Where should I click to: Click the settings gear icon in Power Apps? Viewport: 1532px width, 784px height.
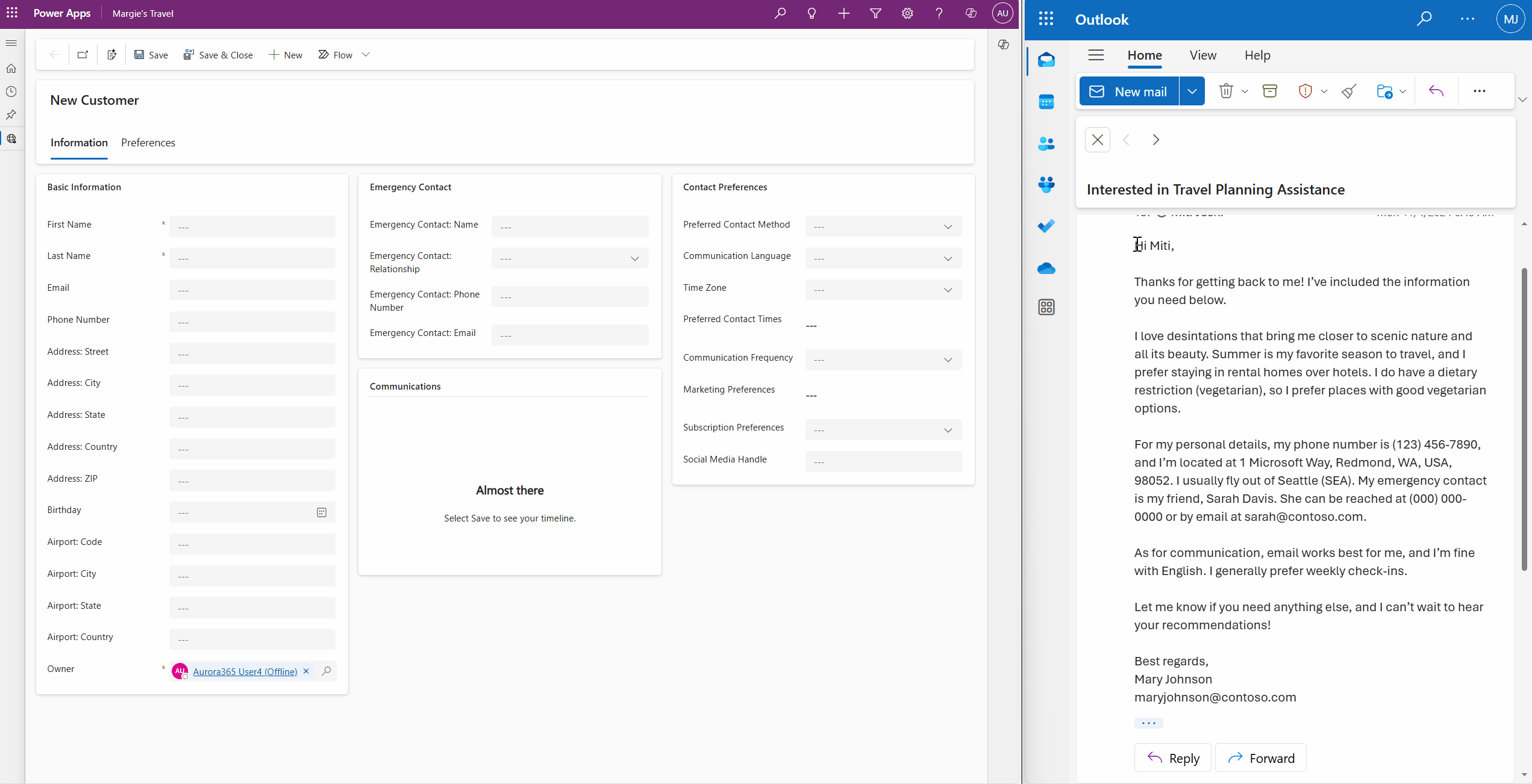(907, 13)
